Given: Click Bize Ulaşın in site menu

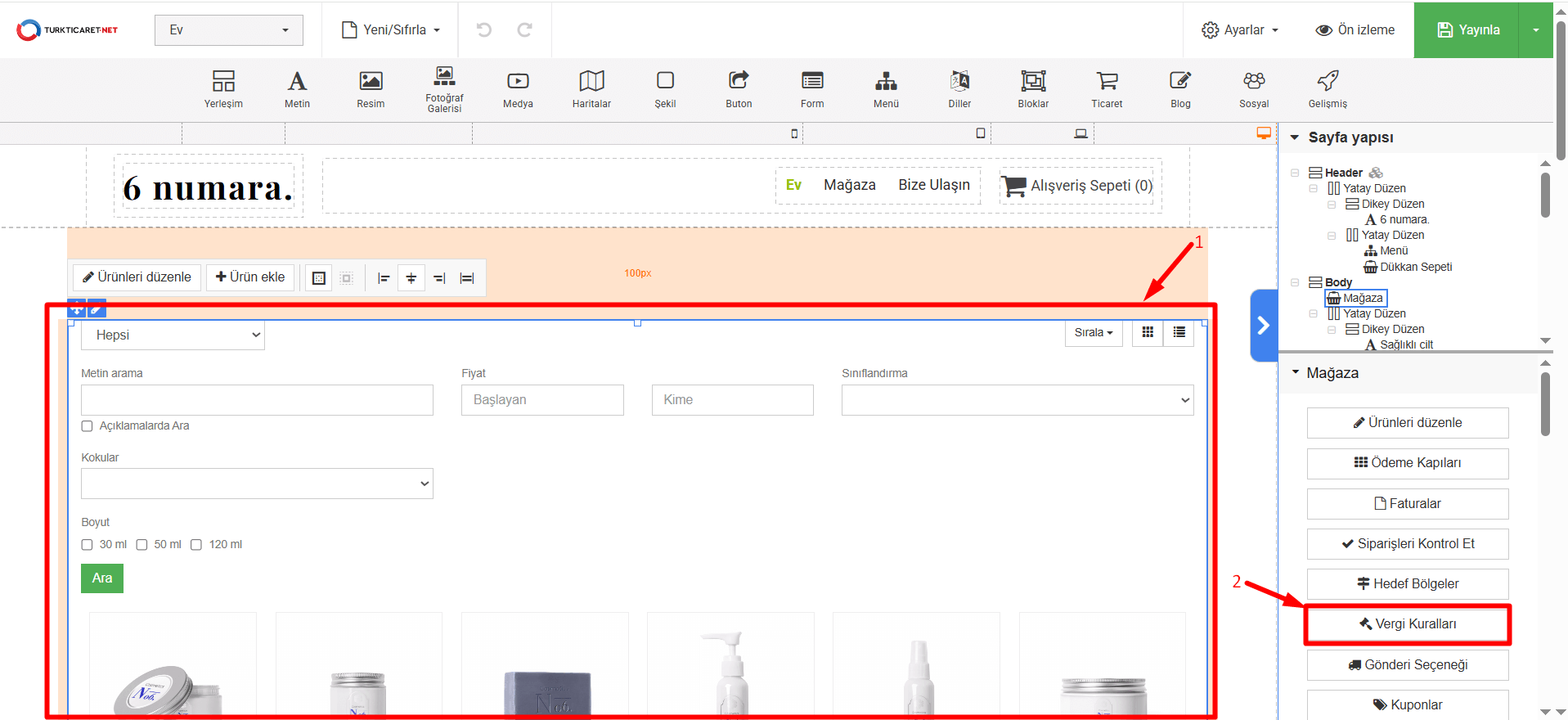Looking at the screenshot, I should coord(934,186).
